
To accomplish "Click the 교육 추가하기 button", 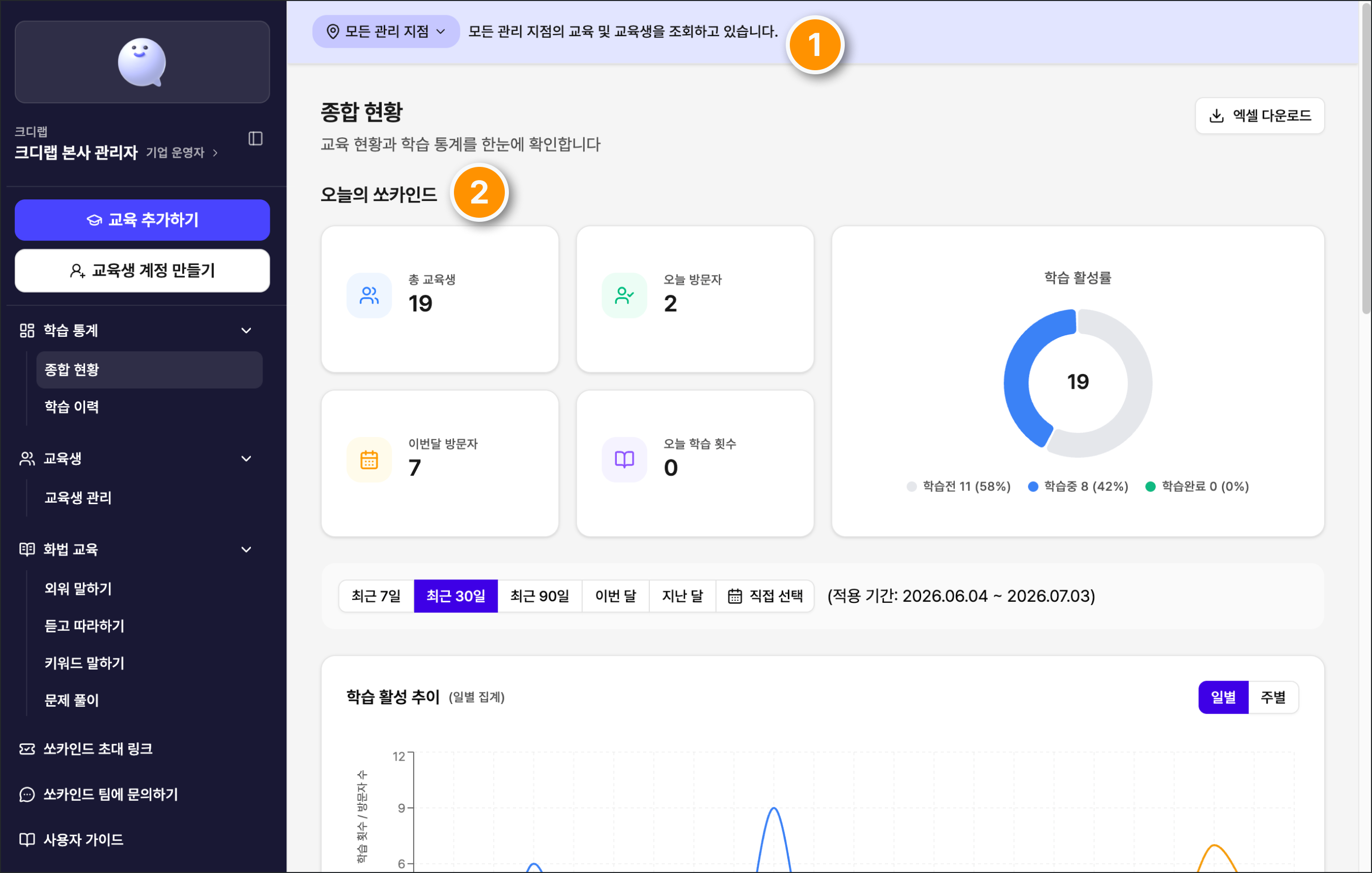I will (142, 220).
